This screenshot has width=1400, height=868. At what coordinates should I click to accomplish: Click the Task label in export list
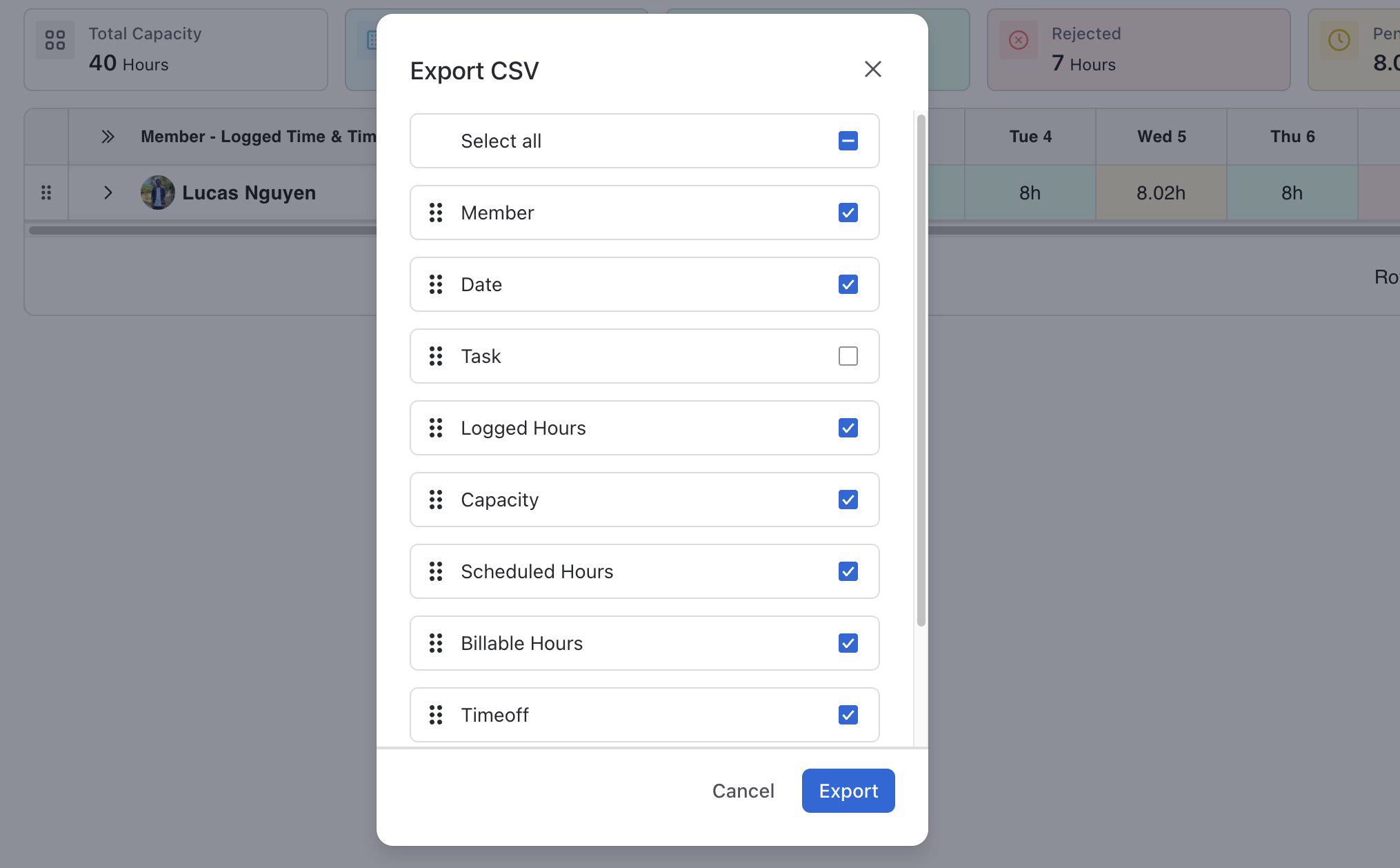point(481,356)
